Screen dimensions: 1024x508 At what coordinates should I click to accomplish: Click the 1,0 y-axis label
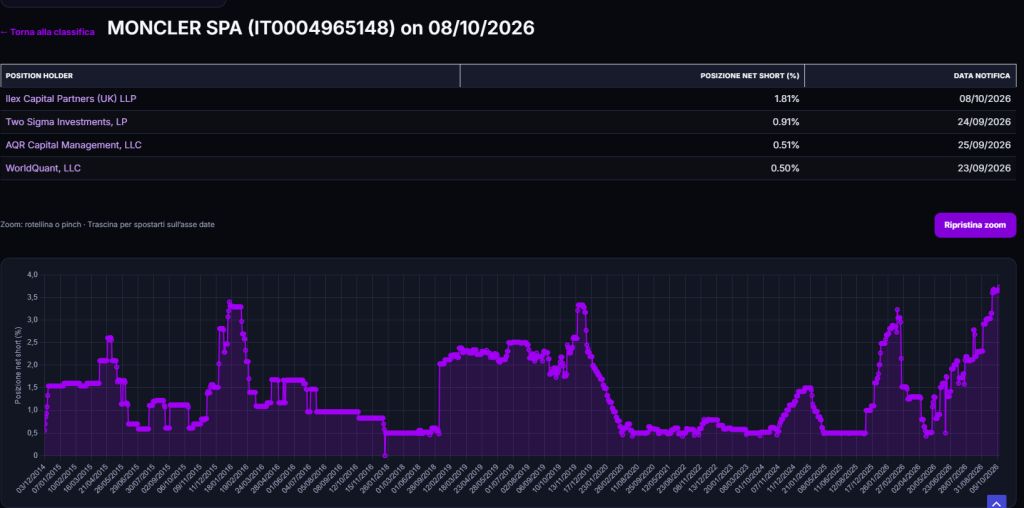tap(32, 410)
